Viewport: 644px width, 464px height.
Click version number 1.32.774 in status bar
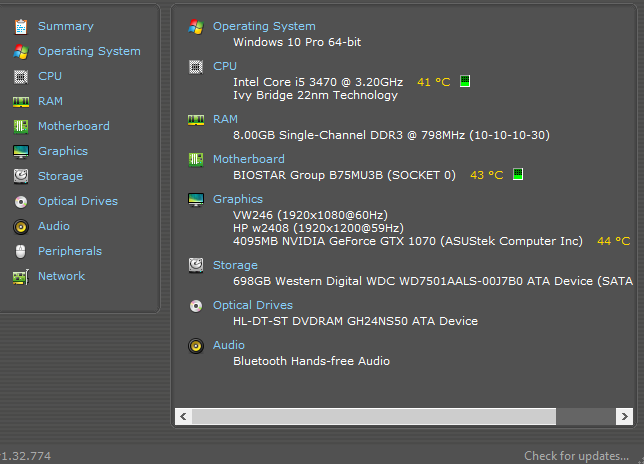point(26,456)
